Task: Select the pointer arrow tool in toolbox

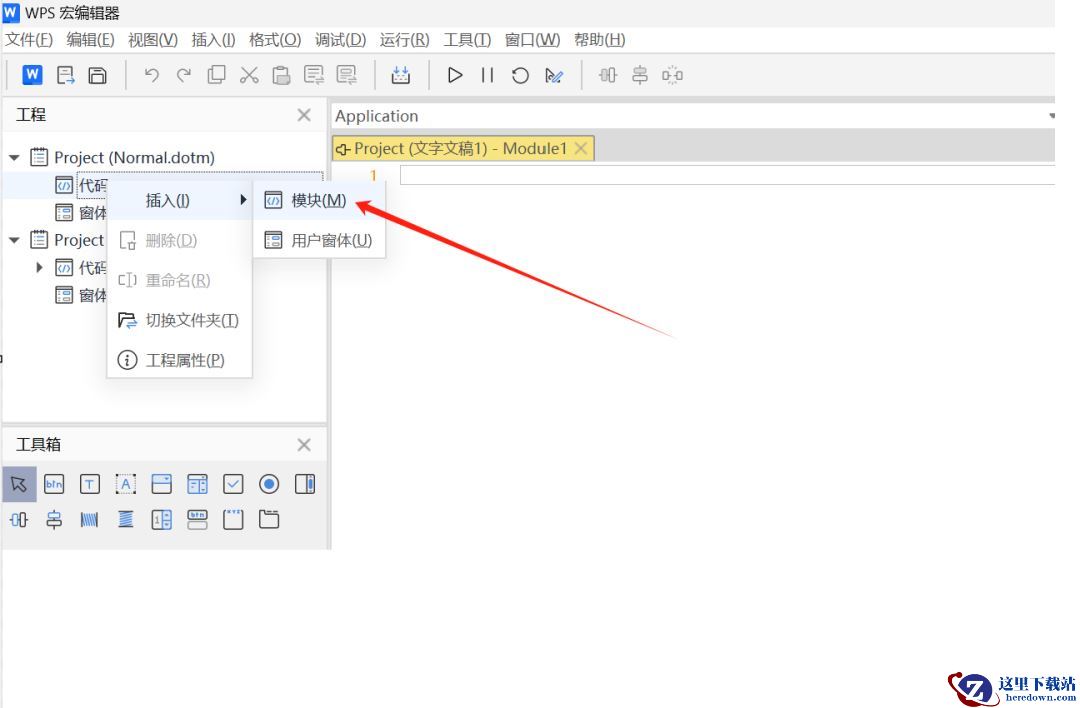Action: point(19,484)
